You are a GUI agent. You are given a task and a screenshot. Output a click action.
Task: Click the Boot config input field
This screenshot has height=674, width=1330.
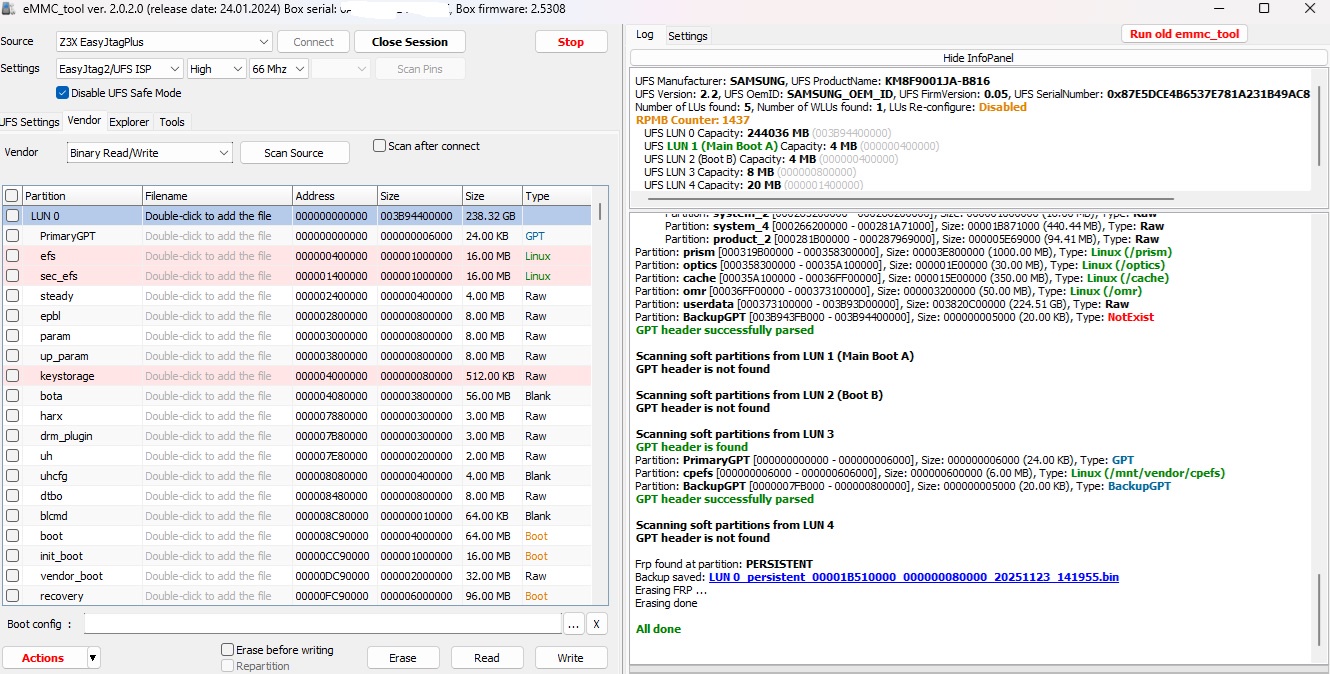(322, 624)
